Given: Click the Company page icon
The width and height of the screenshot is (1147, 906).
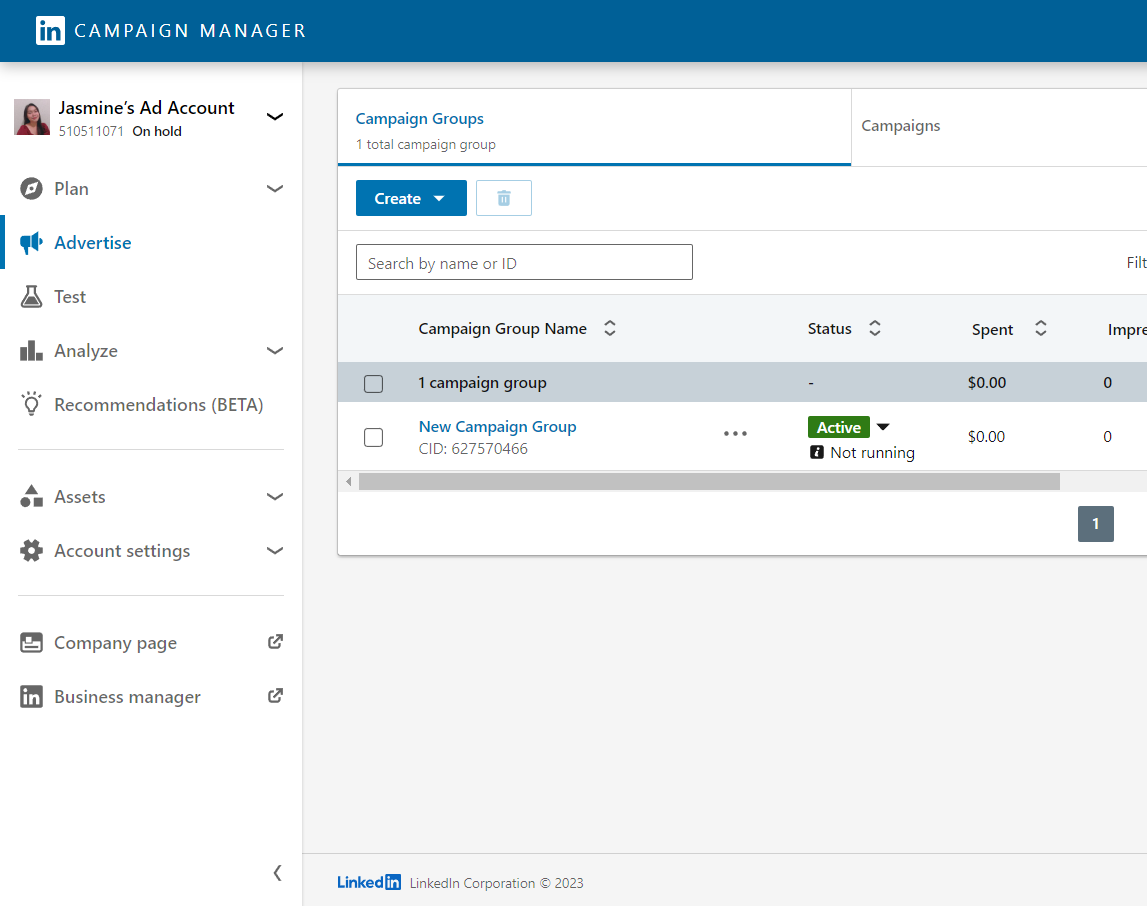Looking at the screenshot, I should (31, 643).
